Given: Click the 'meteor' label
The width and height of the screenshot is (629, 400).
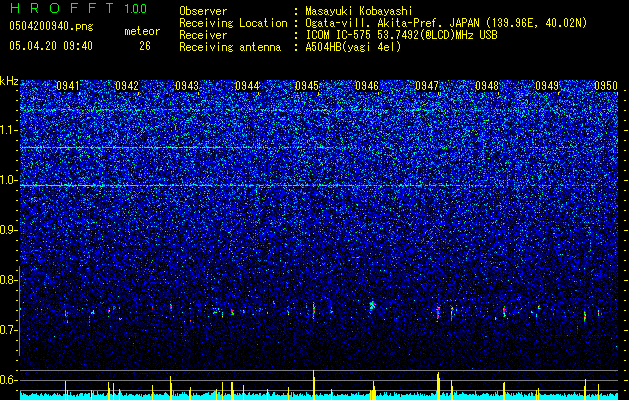Looking at the screenshot, I should pos(142,31).
